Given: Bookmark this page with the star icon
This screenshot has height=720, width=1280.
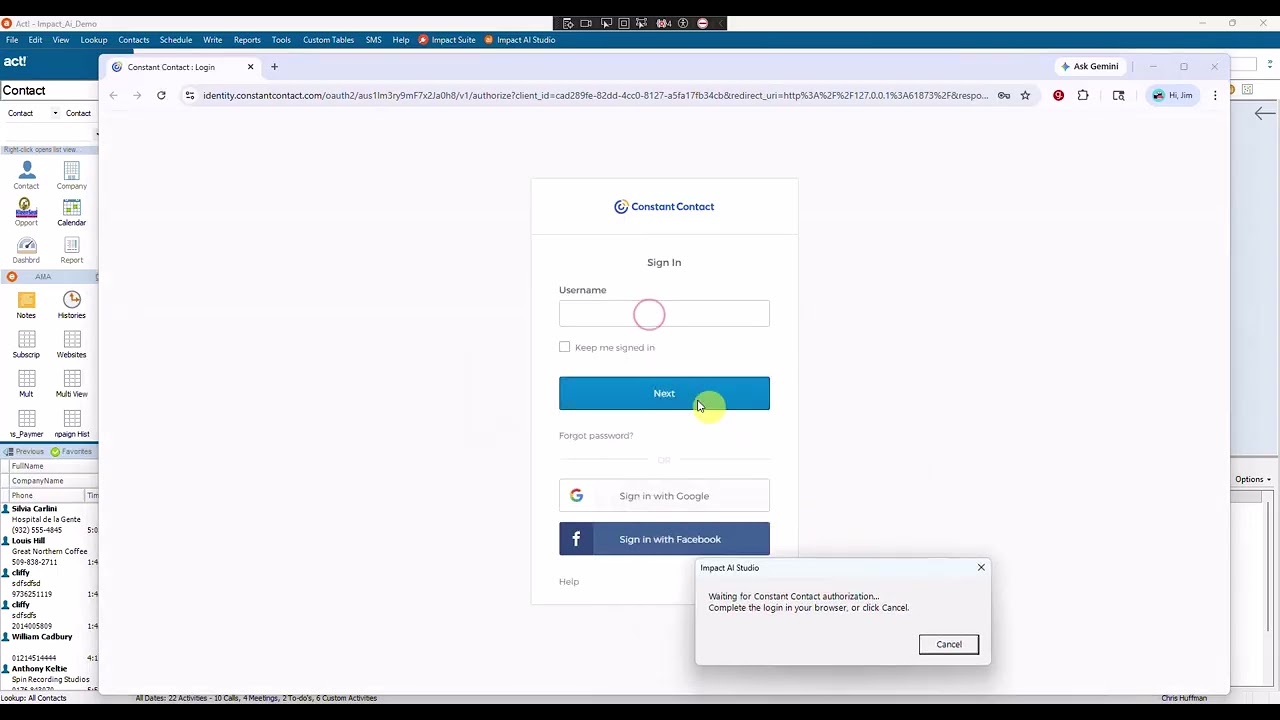Looking at the screenshot, I should tap(1025, 95).
